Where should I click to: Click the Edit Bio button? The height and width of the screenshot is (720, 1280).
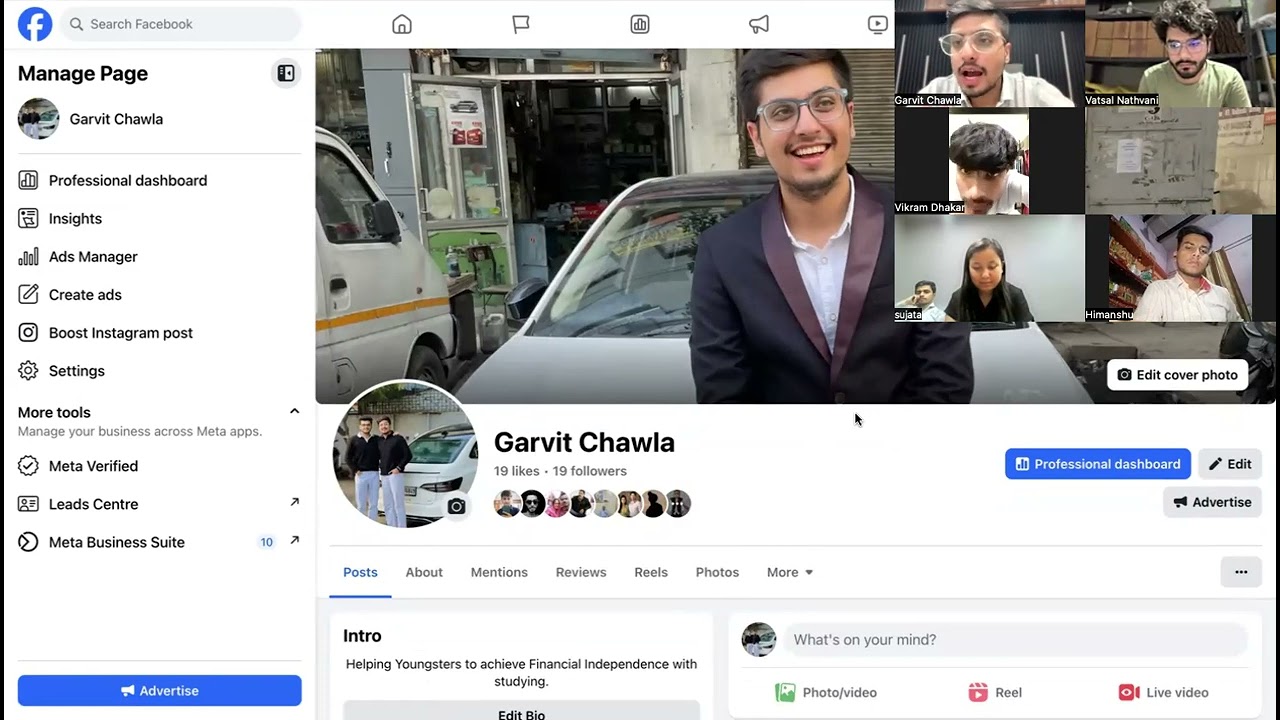[x=522, y=711]
